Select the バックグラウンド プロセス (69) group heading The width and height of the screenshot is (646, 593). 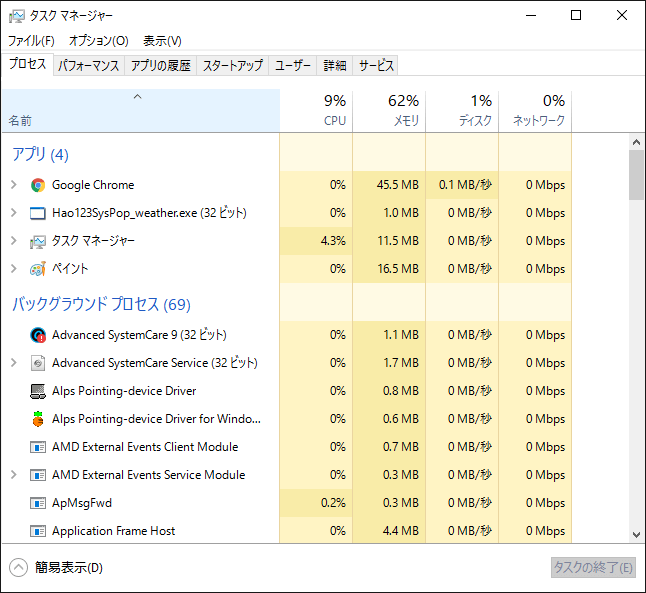pos(101,305)
